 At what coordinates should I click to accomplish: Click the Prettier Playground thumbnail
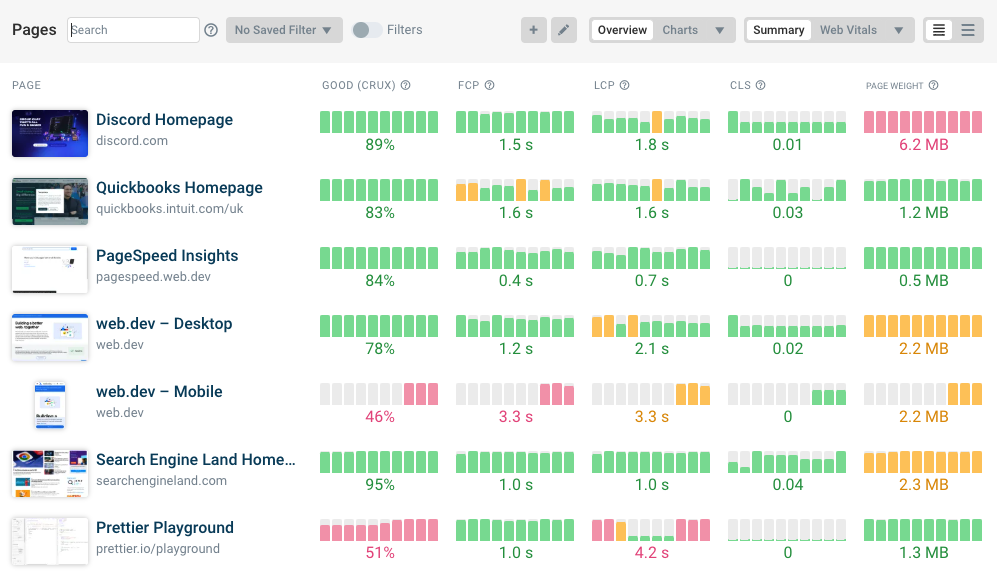(50, 542)
